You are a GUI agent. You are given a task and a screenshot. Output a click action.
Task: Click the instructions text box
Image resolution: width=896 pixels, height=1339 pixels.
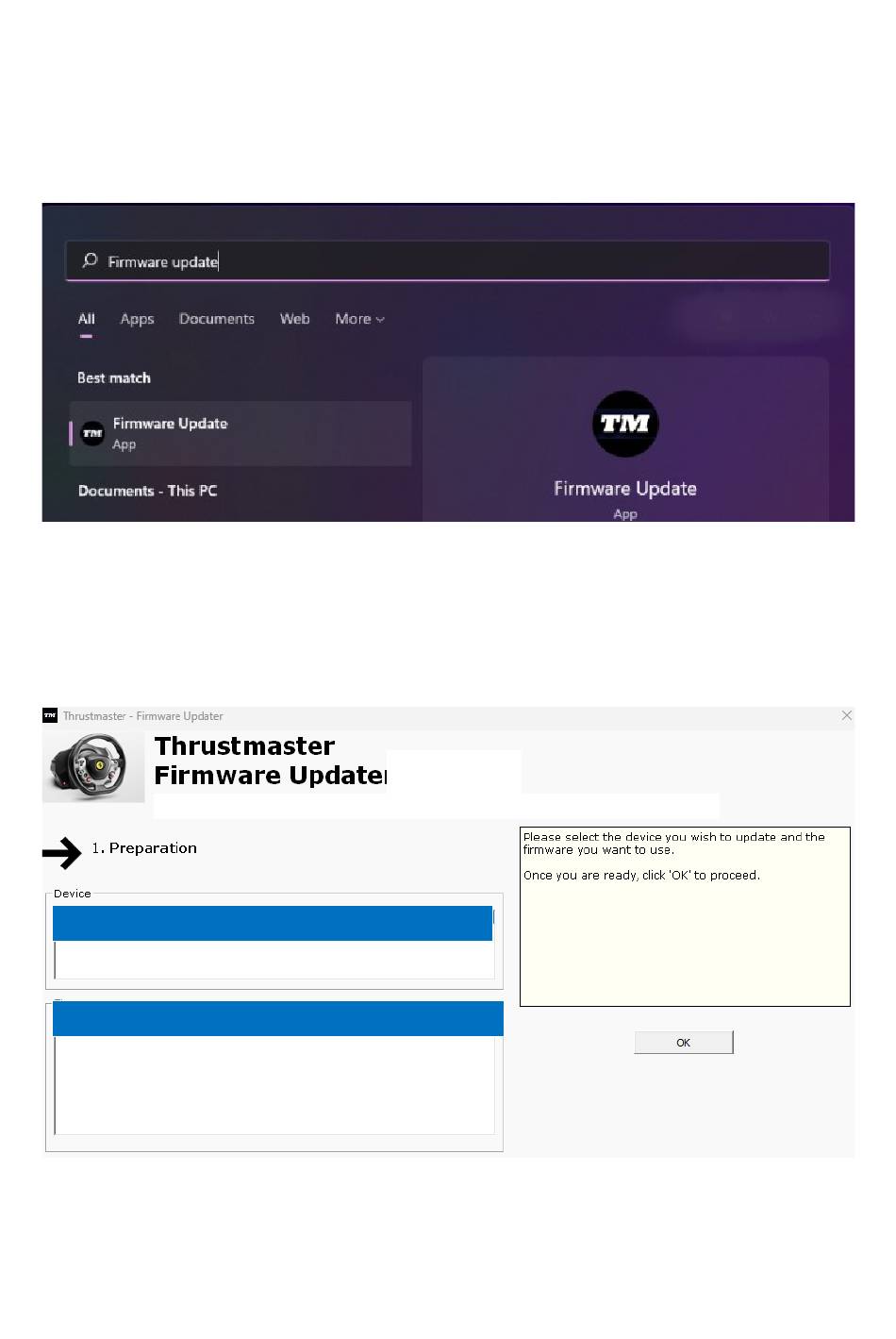pos(685,916)
